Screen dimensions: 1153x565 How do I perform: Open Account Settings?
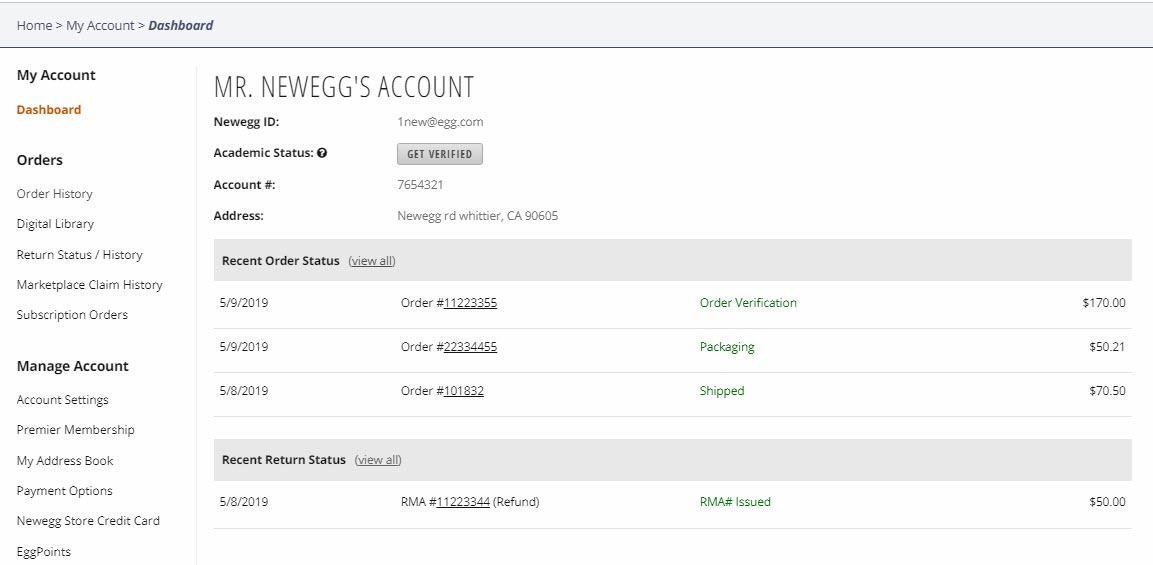coord(63,399)
